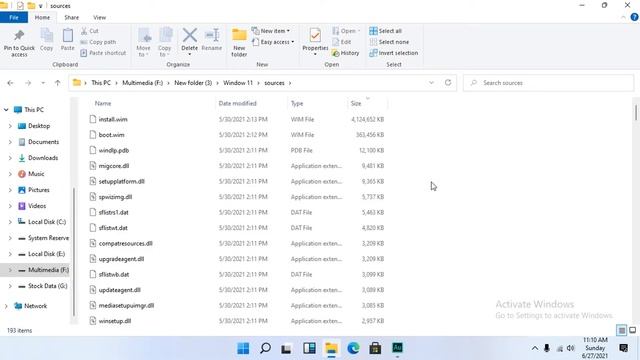Copy path to clipboard
Image resolution: width=640 pixels, height=360 pixels.
point(98,42)
